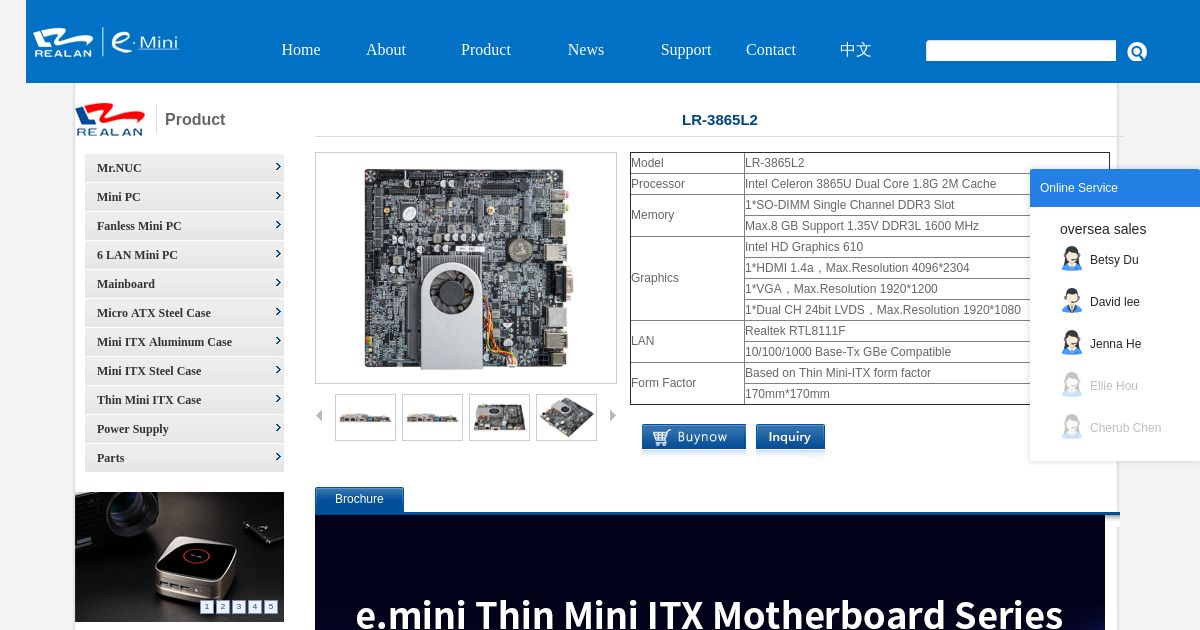Click the Inquiry button
This screenshot has height=630, width=1200.
[x=790, y=437]
